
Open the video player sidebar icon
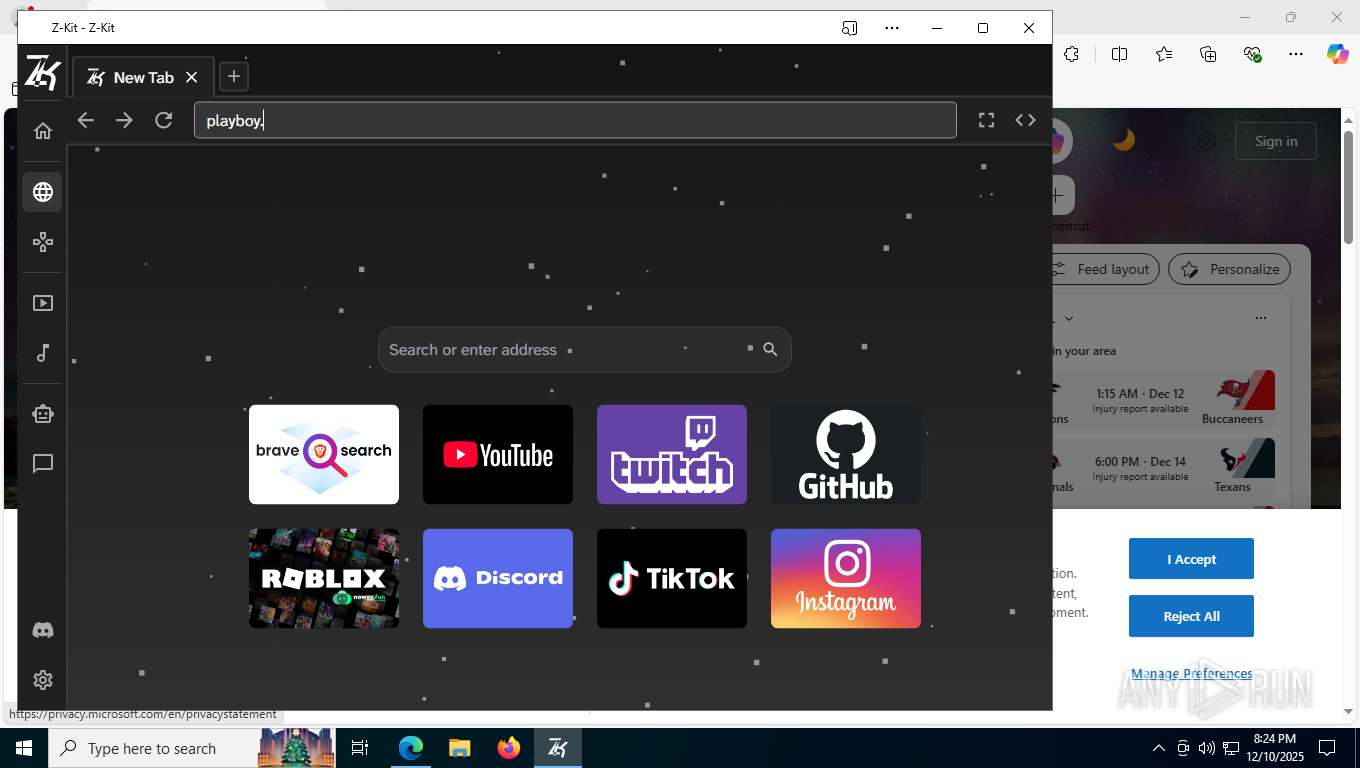[43, 303]
